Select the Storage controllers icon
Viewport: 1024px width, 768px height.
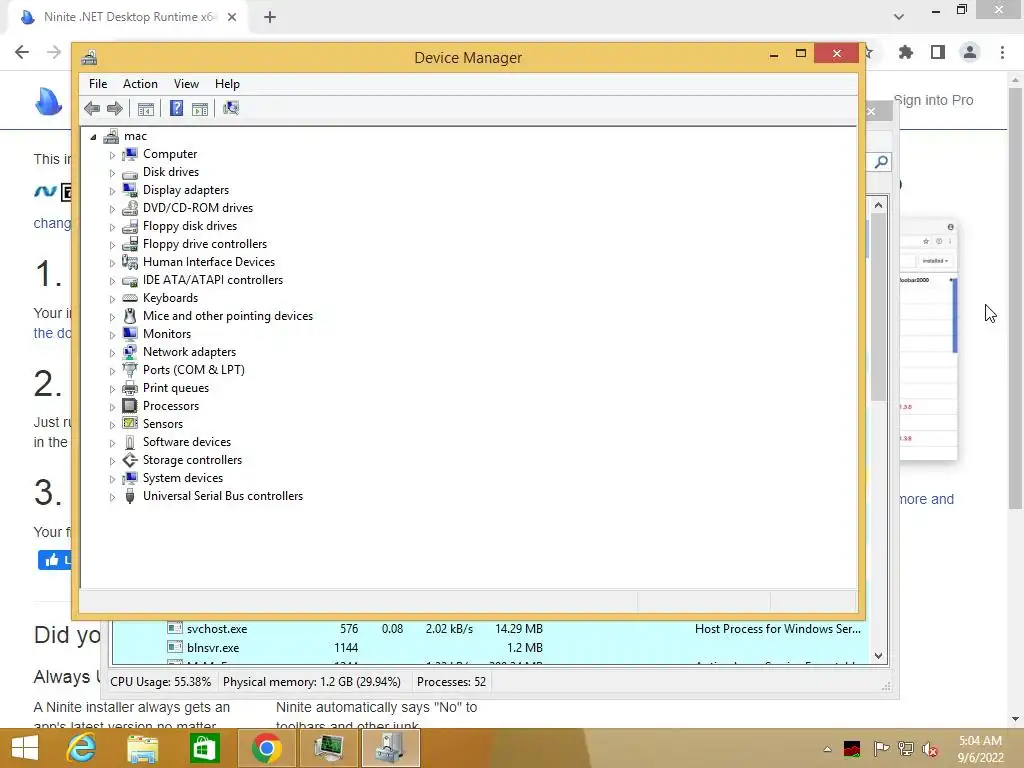tap(130, 460)
